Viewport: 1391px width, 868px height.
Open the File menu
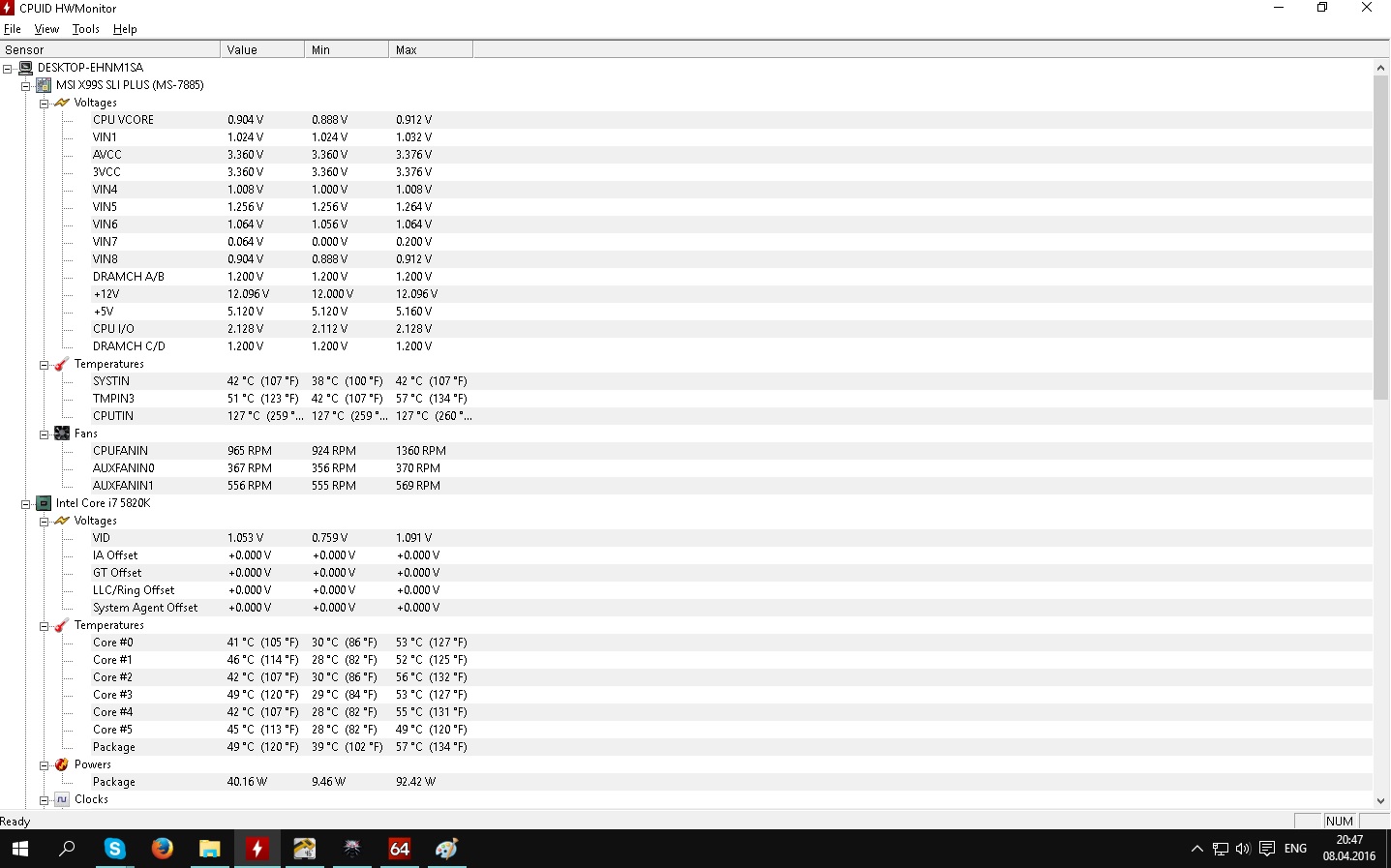point(13,29)
